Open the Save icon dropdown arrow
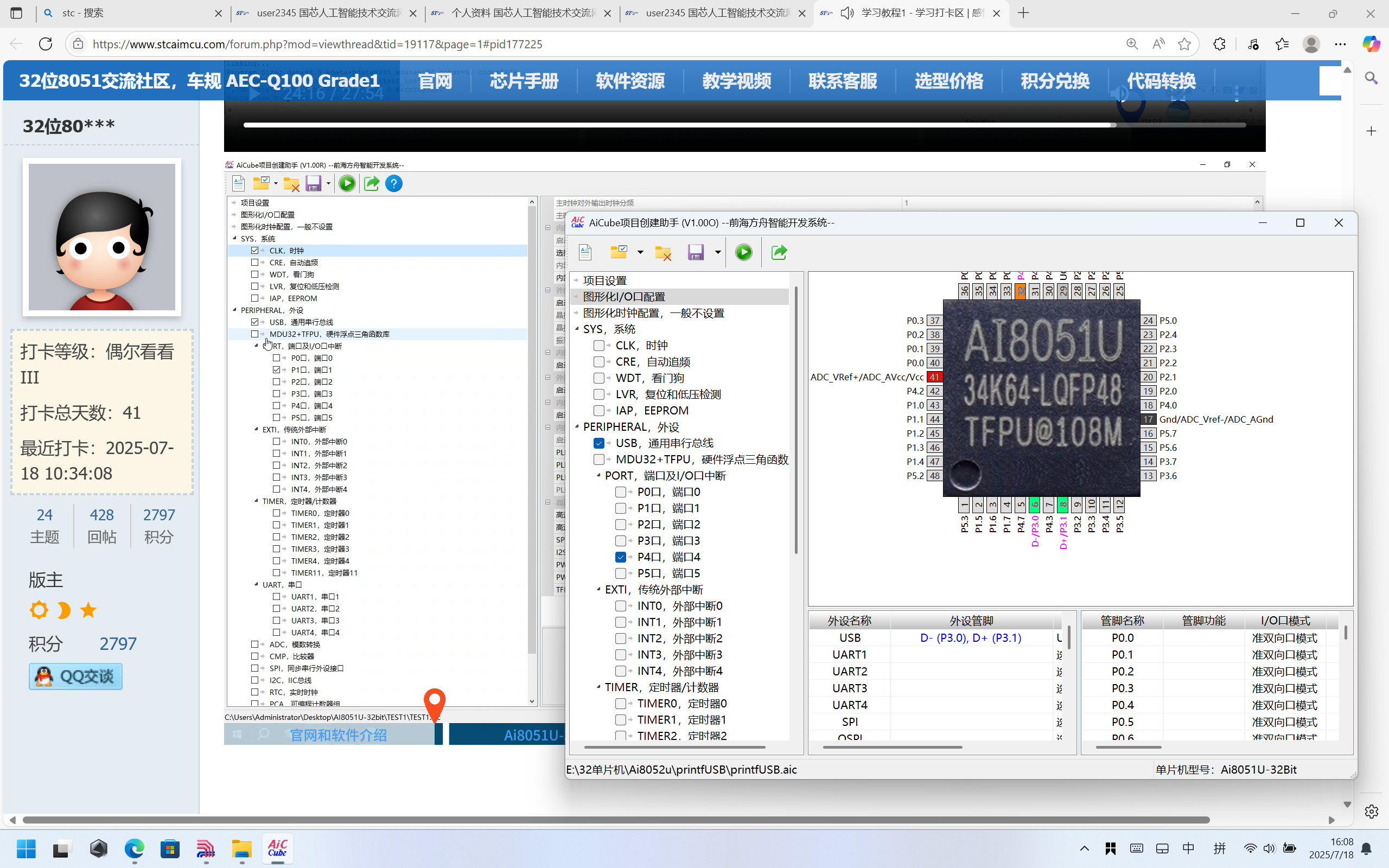The width and height of the screenshot is (1389, 868). point(717,253)
